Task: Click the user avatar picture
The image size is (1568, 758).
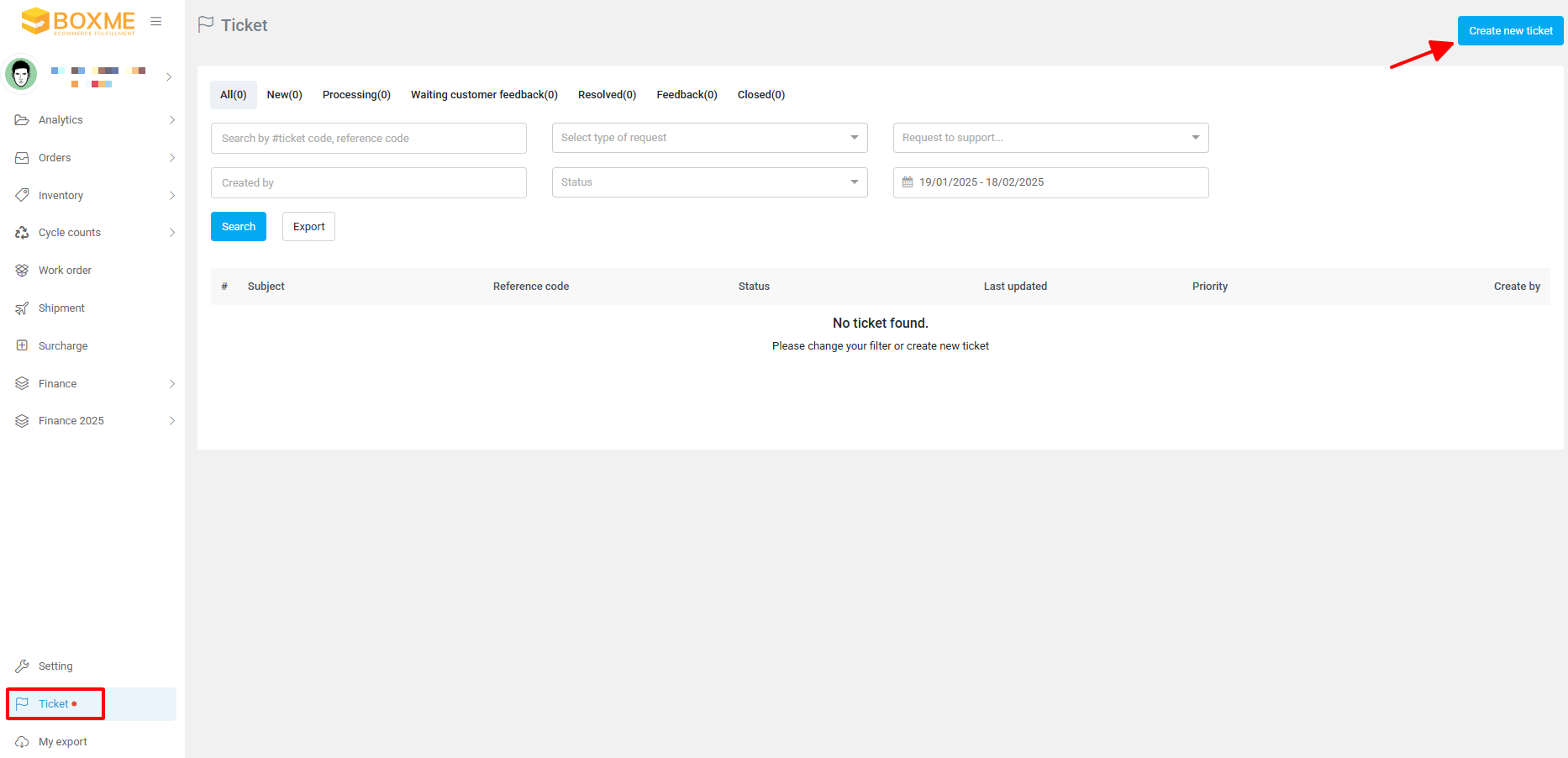Action: point(21,75)
